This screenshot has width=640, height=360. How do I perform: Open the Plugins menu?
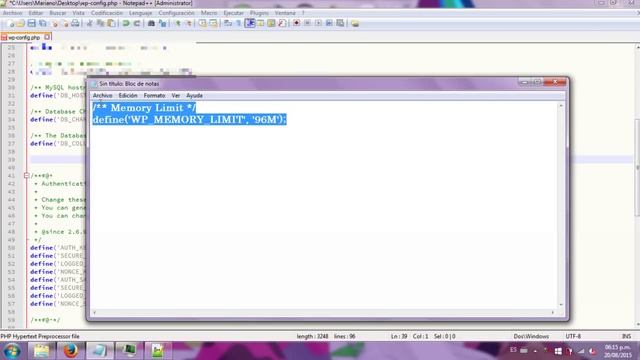(259, 13)
